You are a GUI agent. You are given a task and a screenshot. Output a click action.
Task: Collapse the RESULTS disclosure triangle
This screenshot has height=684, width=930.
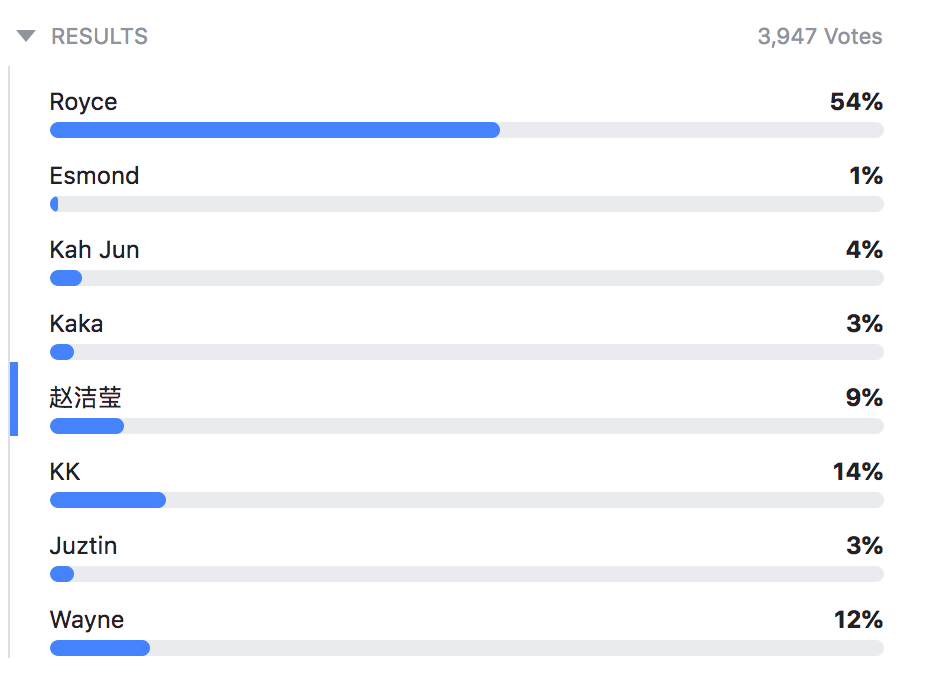coord(26,37)
